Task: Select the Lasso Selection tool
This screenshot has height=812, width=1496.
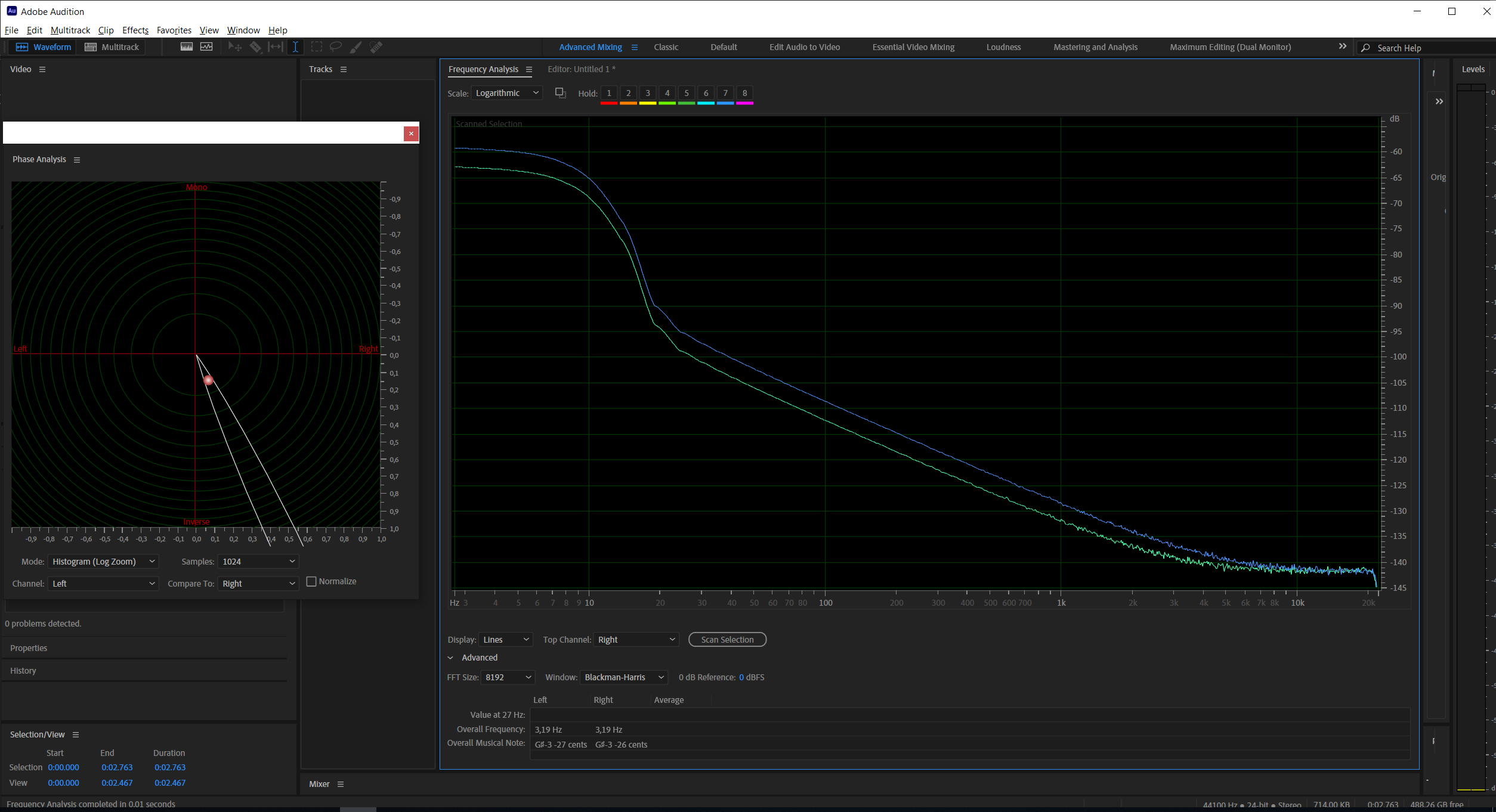Action: 336,47
